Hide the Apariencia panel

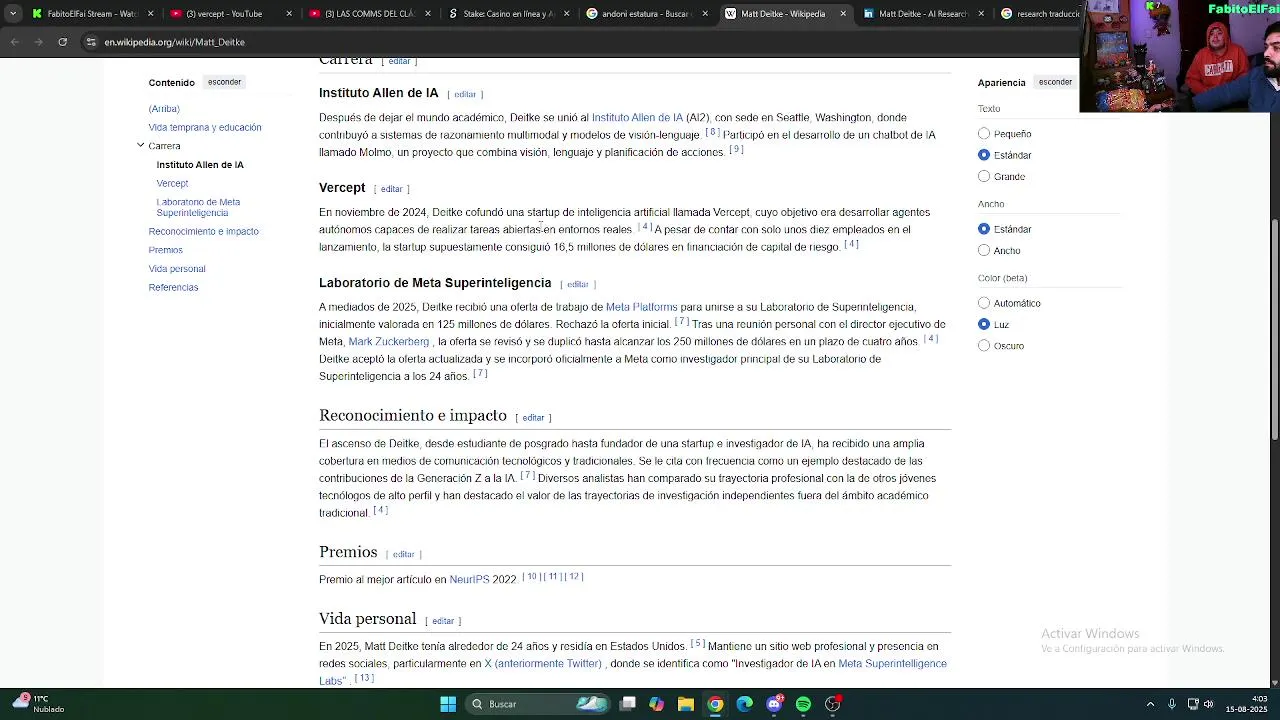(x=1055, y=82)
